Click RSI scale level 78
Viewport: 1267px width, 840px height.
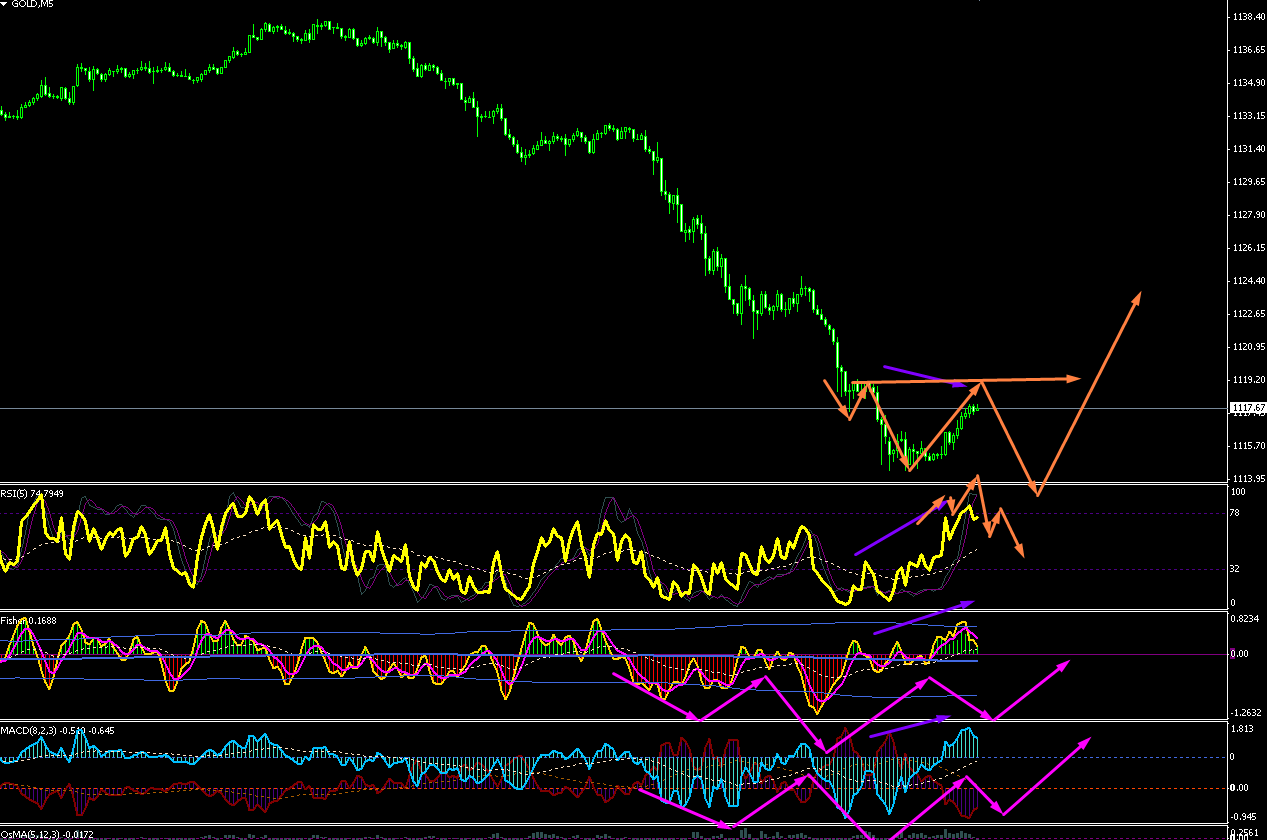click(x=1236, y=514)
